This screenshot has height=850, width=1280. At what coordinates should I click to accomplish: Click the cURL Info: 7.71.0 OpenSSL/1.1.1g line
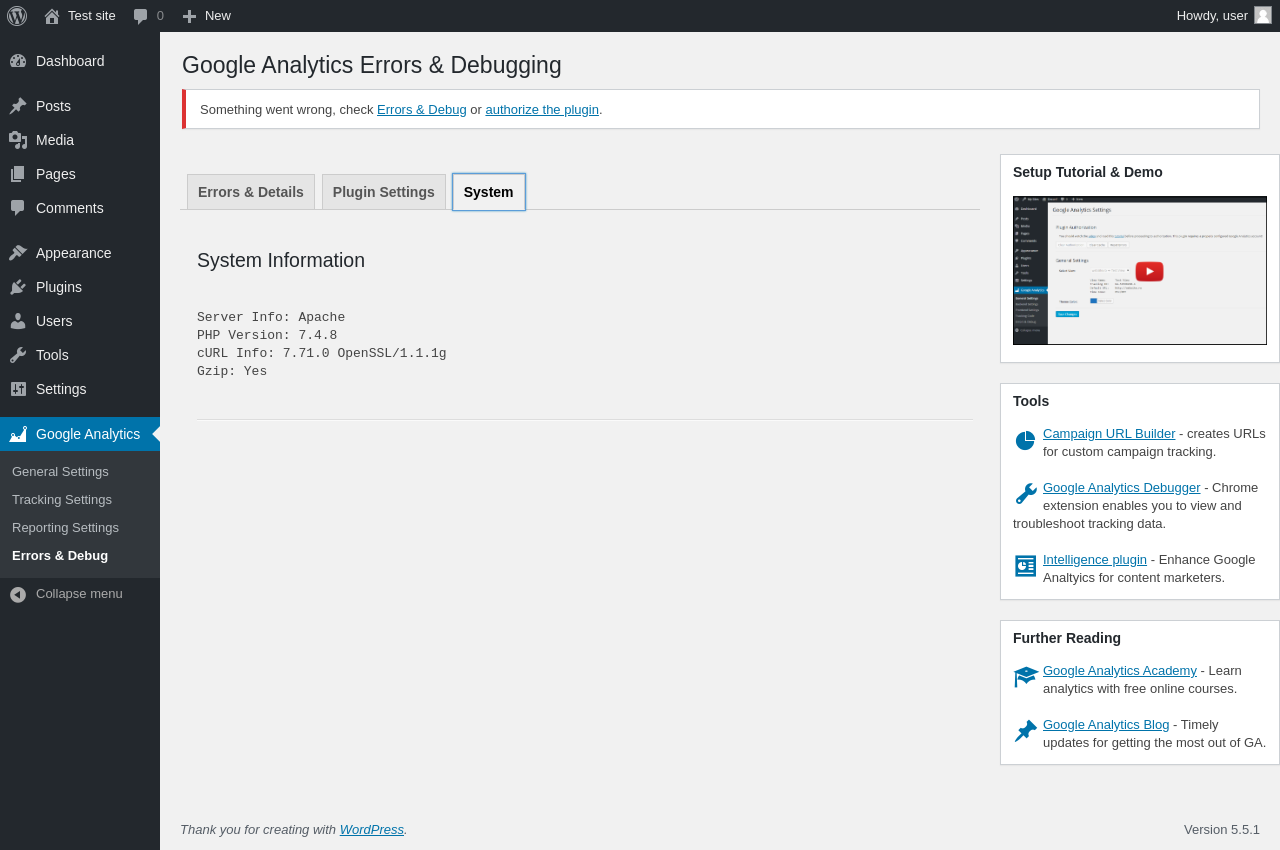click(322, 354)
